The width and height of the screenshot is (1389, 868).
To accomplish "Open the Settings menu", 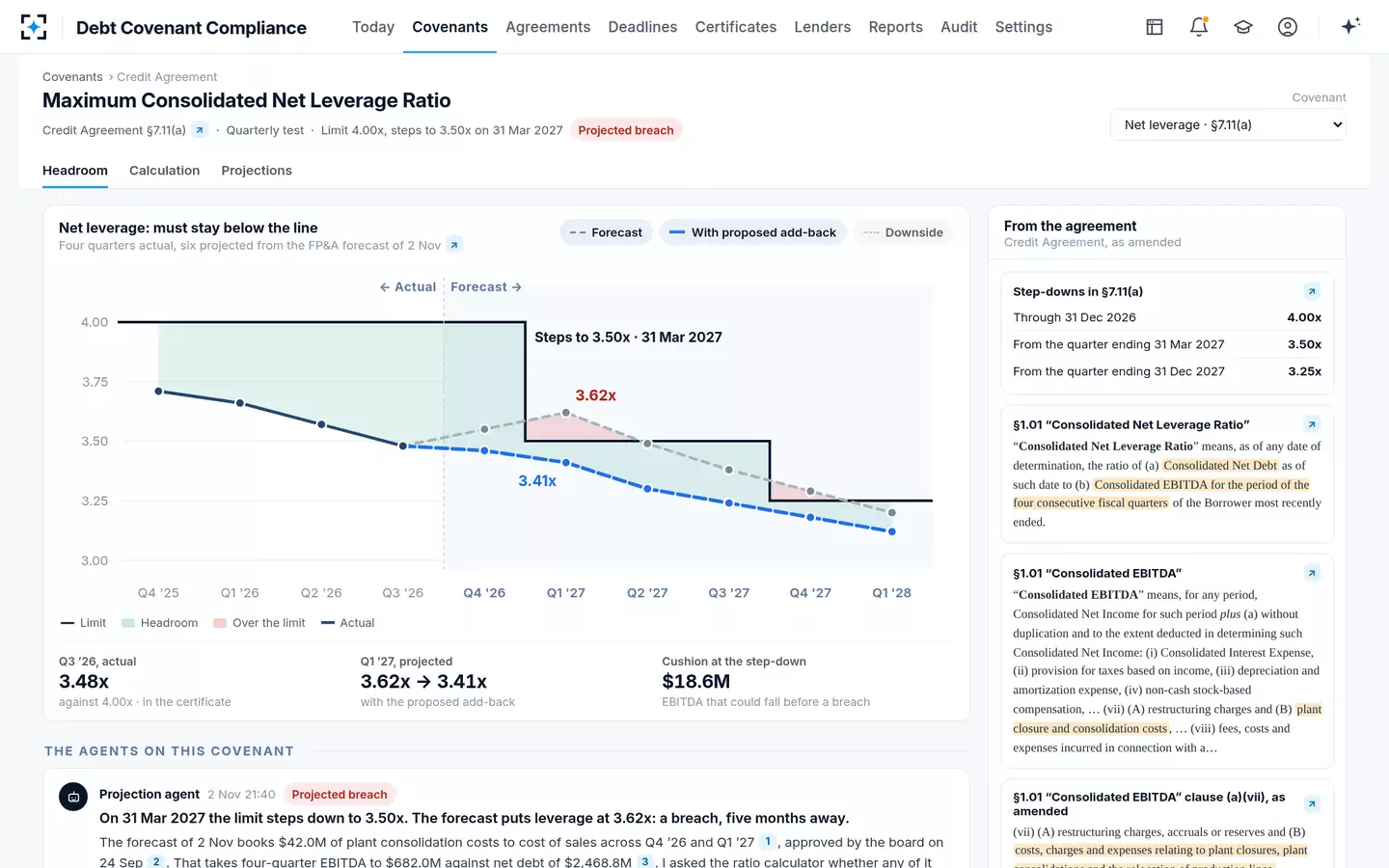I will coord(1023,27).
